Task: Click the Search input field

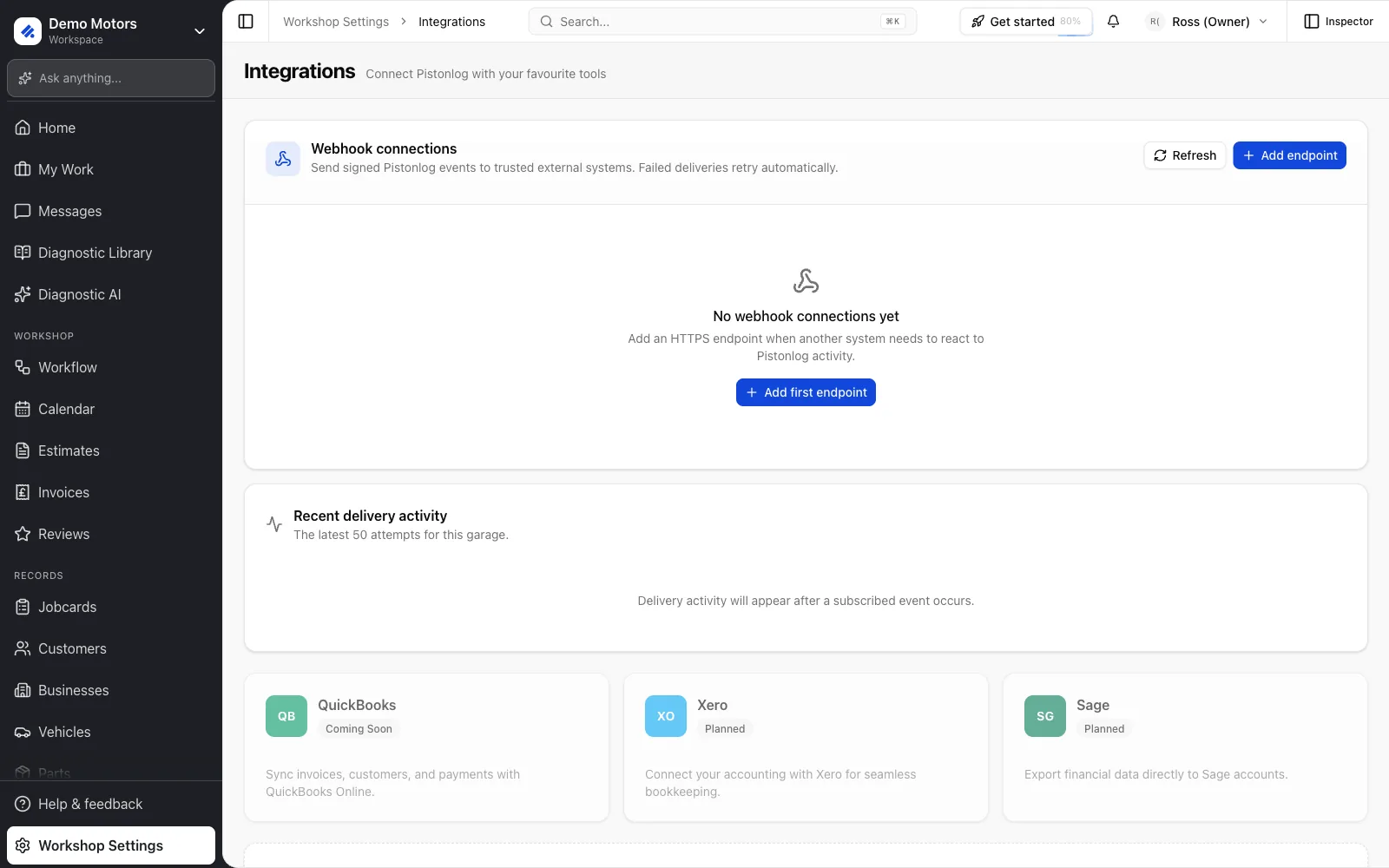Action: pos(722,21)
